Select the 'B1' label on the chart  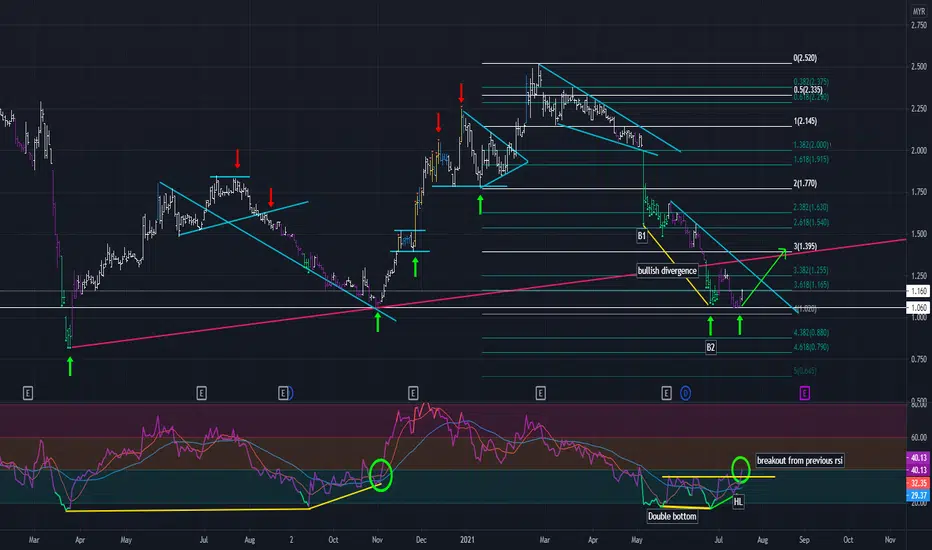pyautogui.click(x=641, y=236)
